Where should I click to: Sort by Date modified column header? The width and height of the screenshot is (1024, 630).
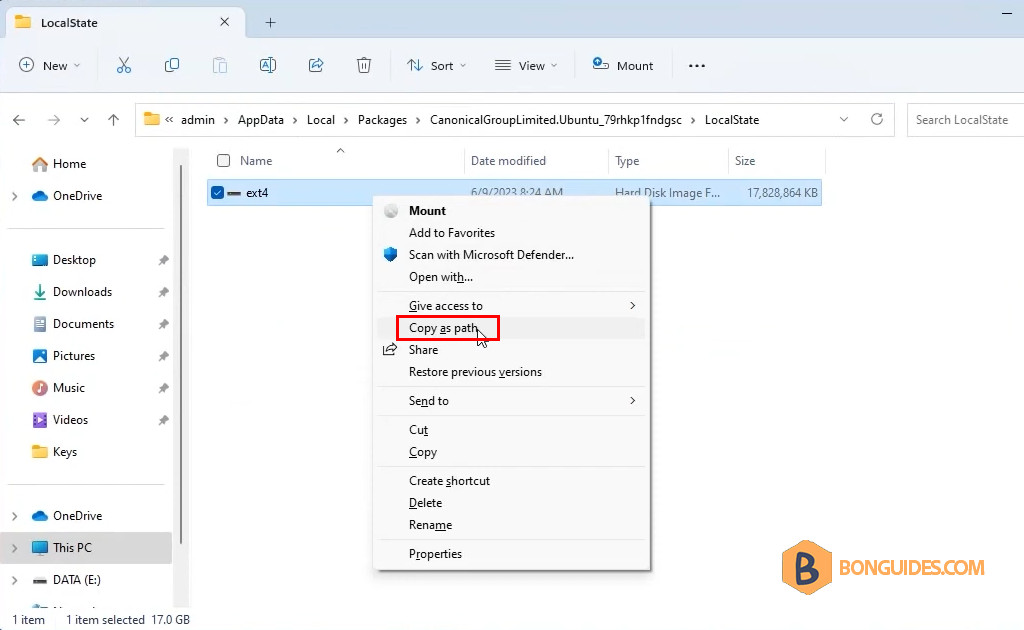click(536, 161)
